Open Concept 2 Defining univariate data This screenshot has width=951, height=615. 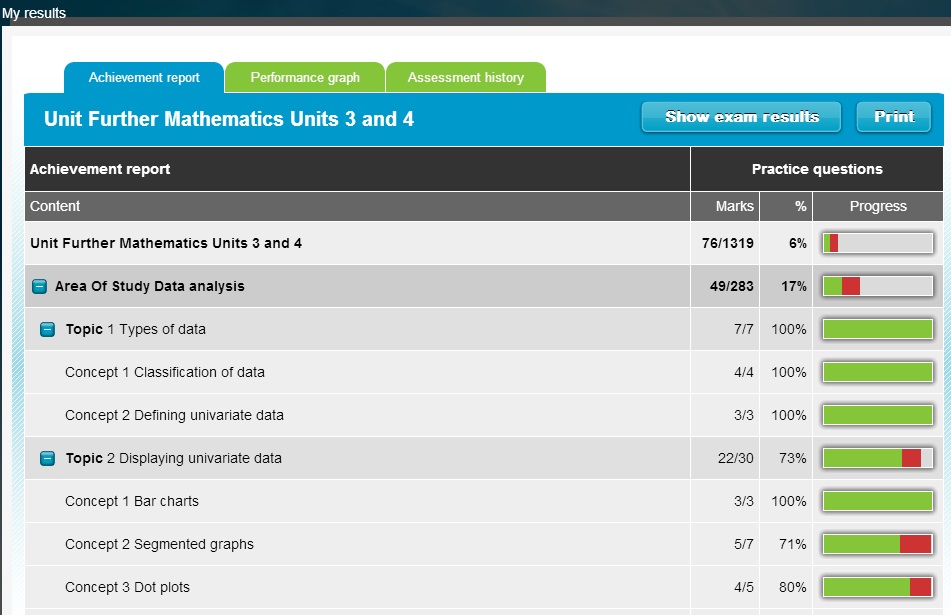coord(174,415)
